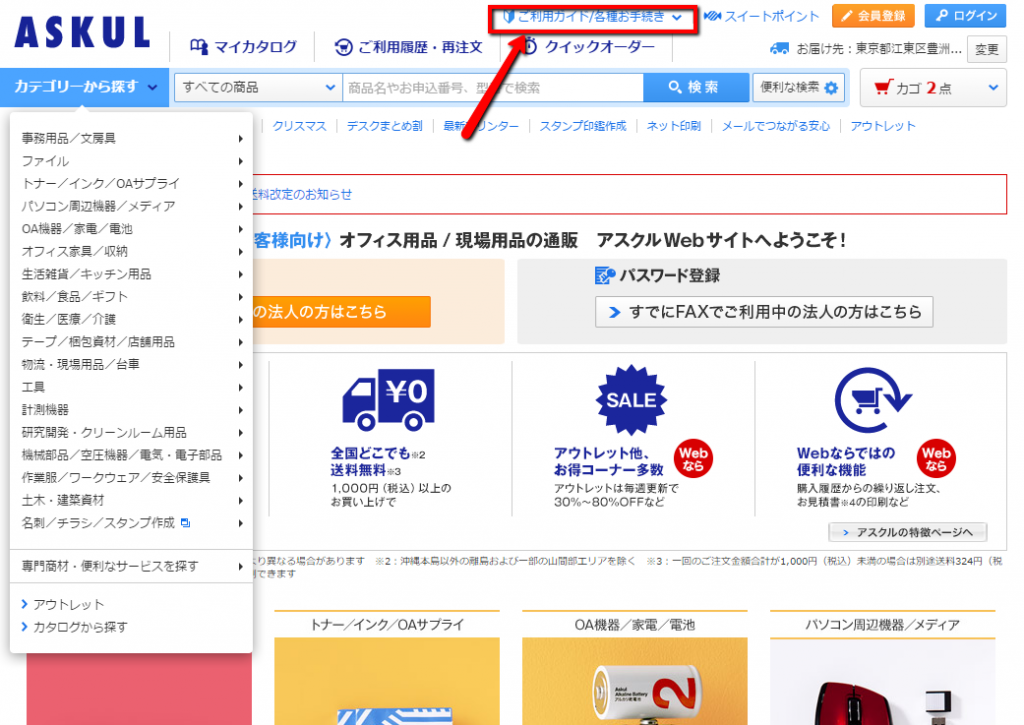The width and height of the screenshot is (1024, 725).
Task: Open the スタンプ印鑑作成 link
Action: (583, 126)
